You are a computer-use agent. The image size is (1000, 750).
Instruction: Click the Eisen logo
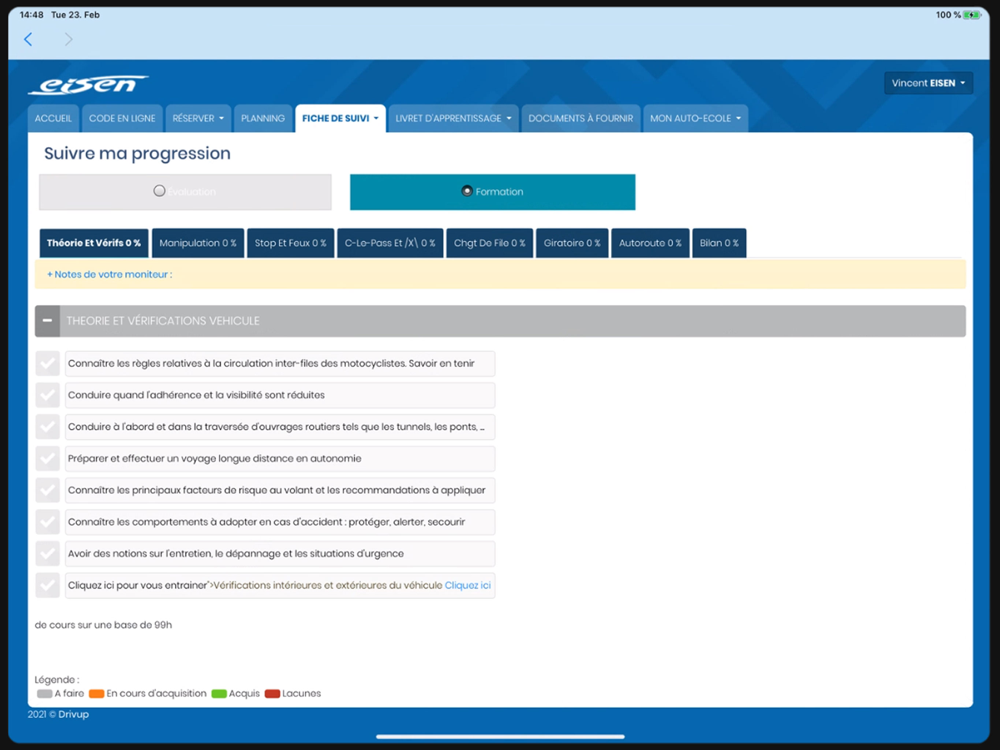coord(89,84)
